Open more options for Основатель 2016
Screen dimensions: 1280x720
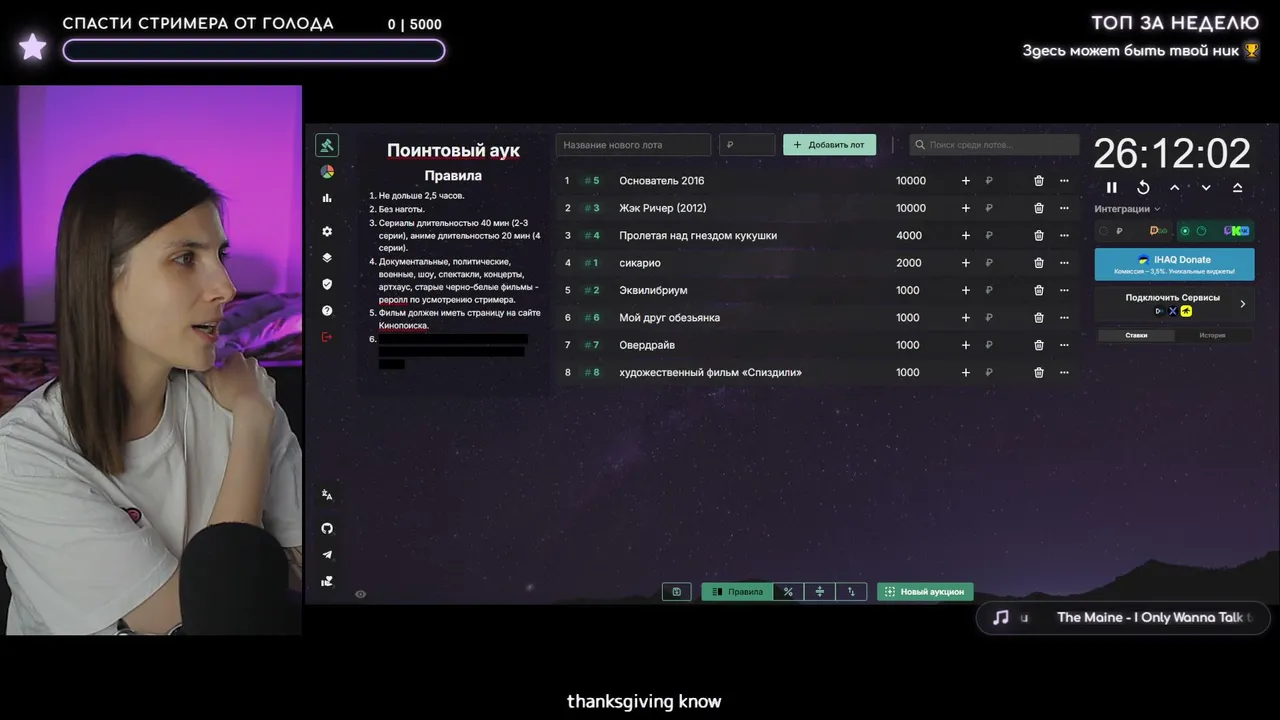pyautogui.click(x=1064, y=181)
